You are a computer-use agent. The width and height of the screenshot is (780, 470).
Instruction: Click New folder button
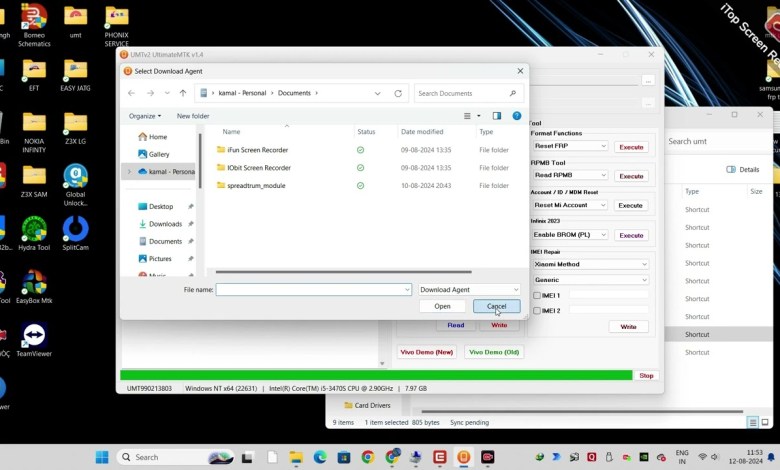coord(193,116)
